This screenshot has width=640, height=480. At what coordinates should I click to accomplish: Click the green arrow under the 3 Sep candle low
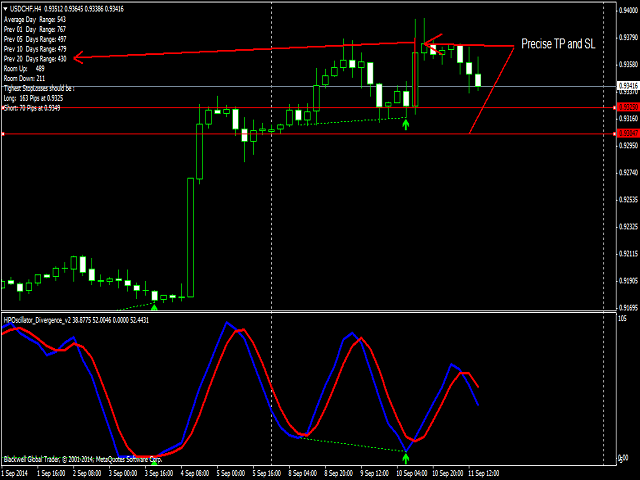154,307
